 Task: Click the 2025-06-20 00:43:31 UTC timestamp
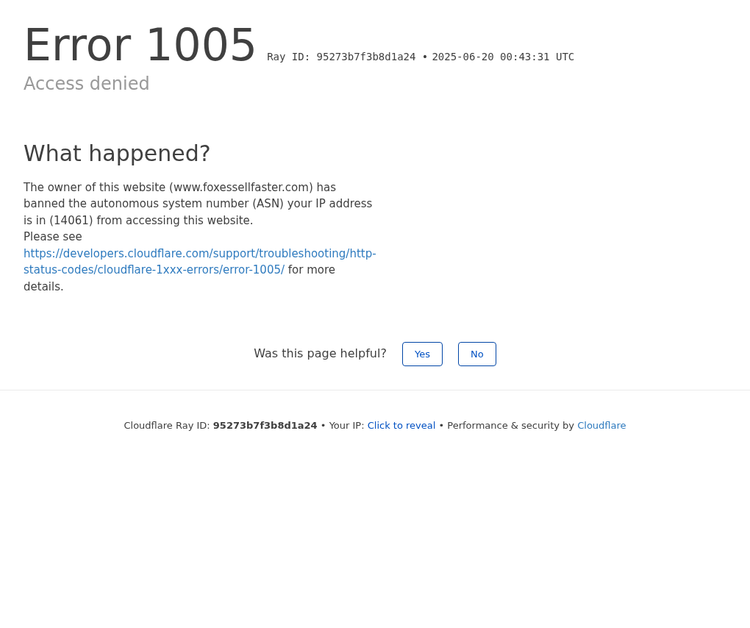pos(503,57)
